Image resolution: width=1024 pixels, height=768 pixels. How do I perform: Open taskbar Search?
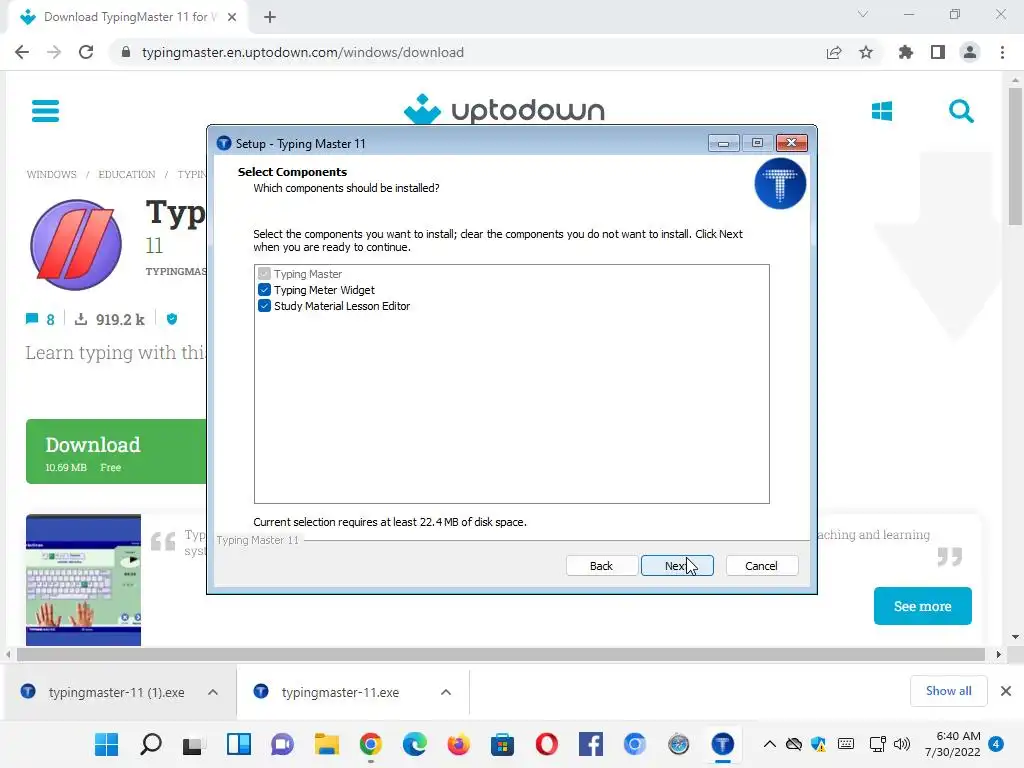tap(151, 744)
